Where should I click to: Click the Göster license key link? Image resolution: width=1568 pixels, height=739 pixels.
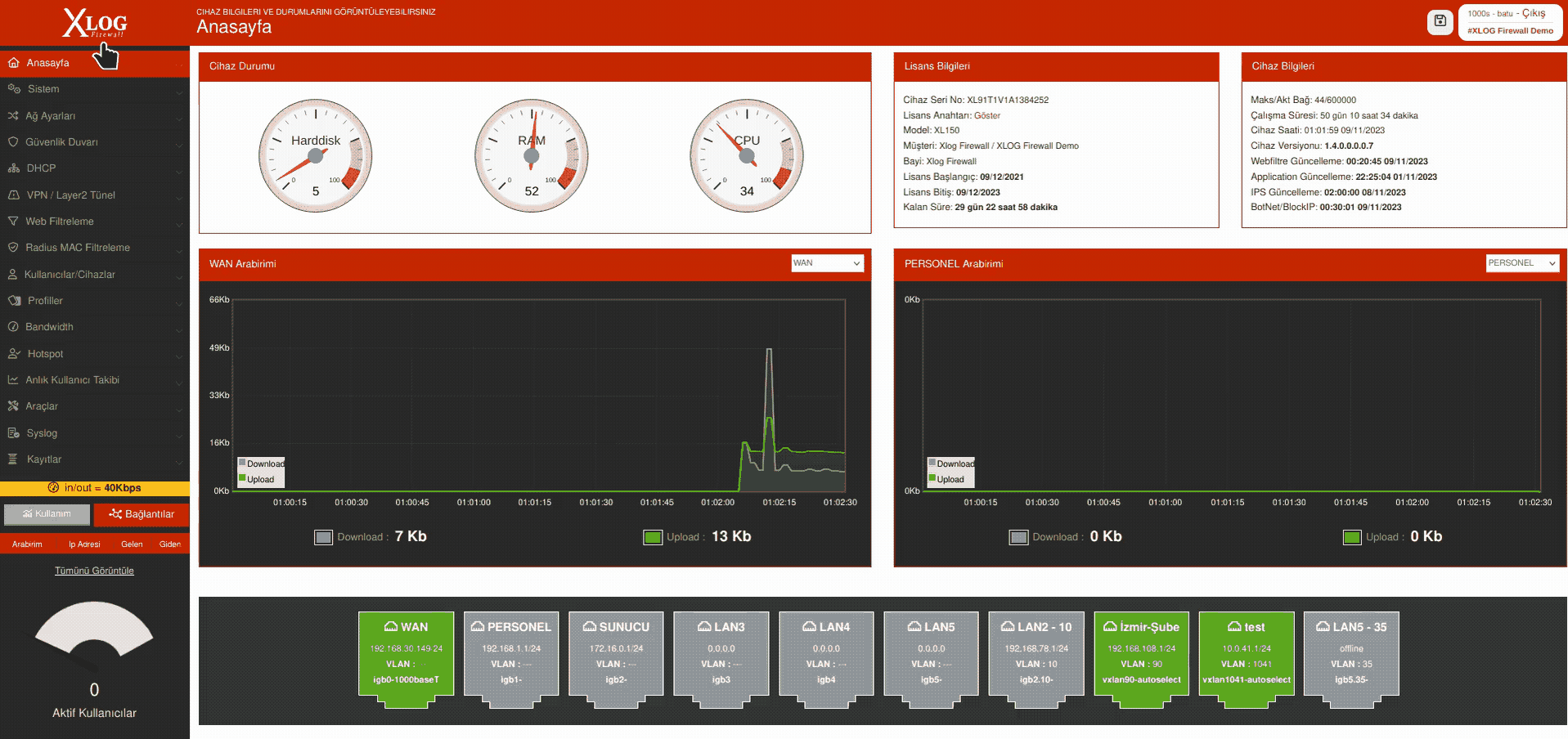(x=987, y=115)
